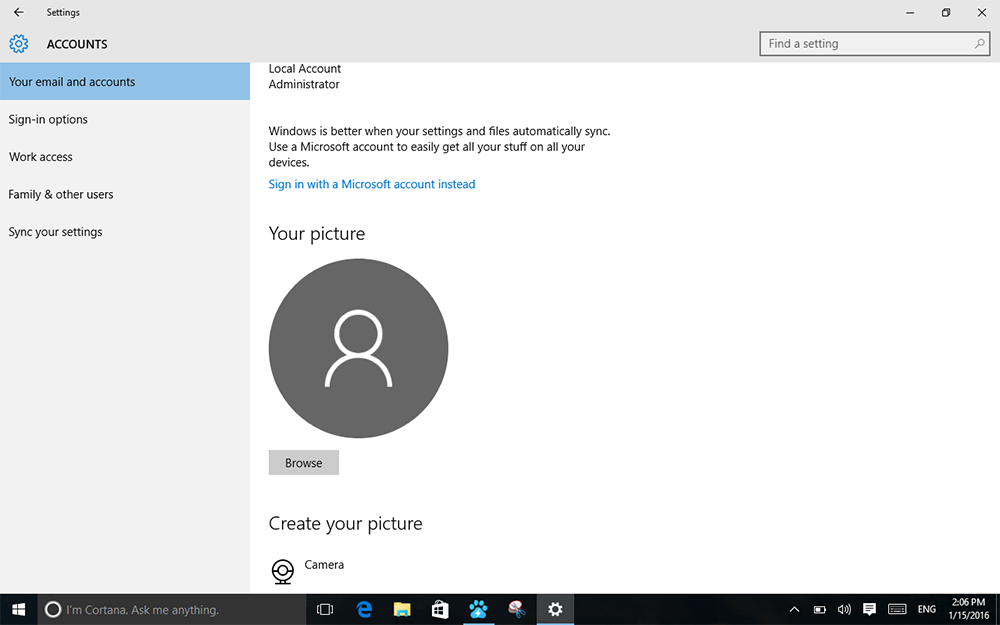The height and width of the screenshot is (625, 1000).
Task: Click the Local Account text
Action: pyautogui.click(x=305, y=69)
